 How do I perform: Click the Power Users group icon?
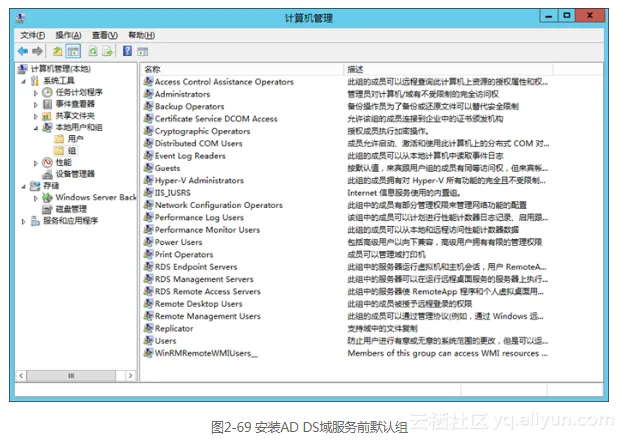tap(148, 242)
